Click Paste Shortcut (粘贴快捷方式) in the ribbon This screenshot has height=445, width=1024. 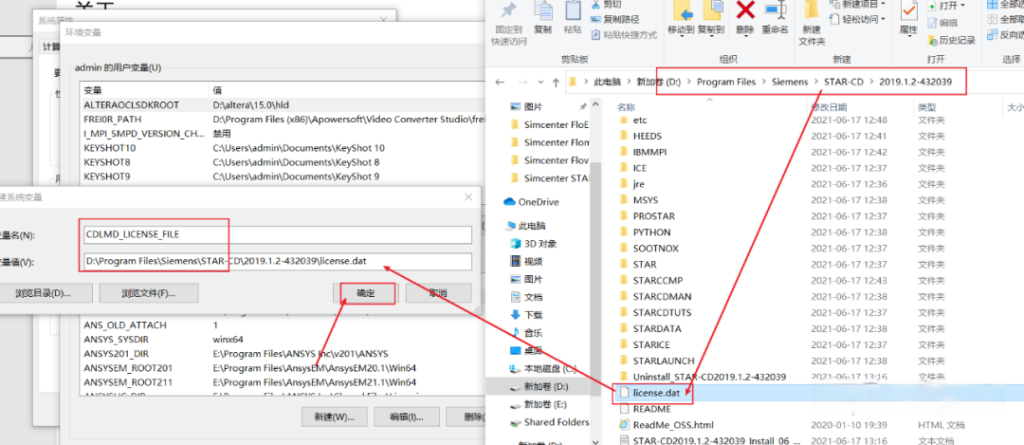coord(624,35)
